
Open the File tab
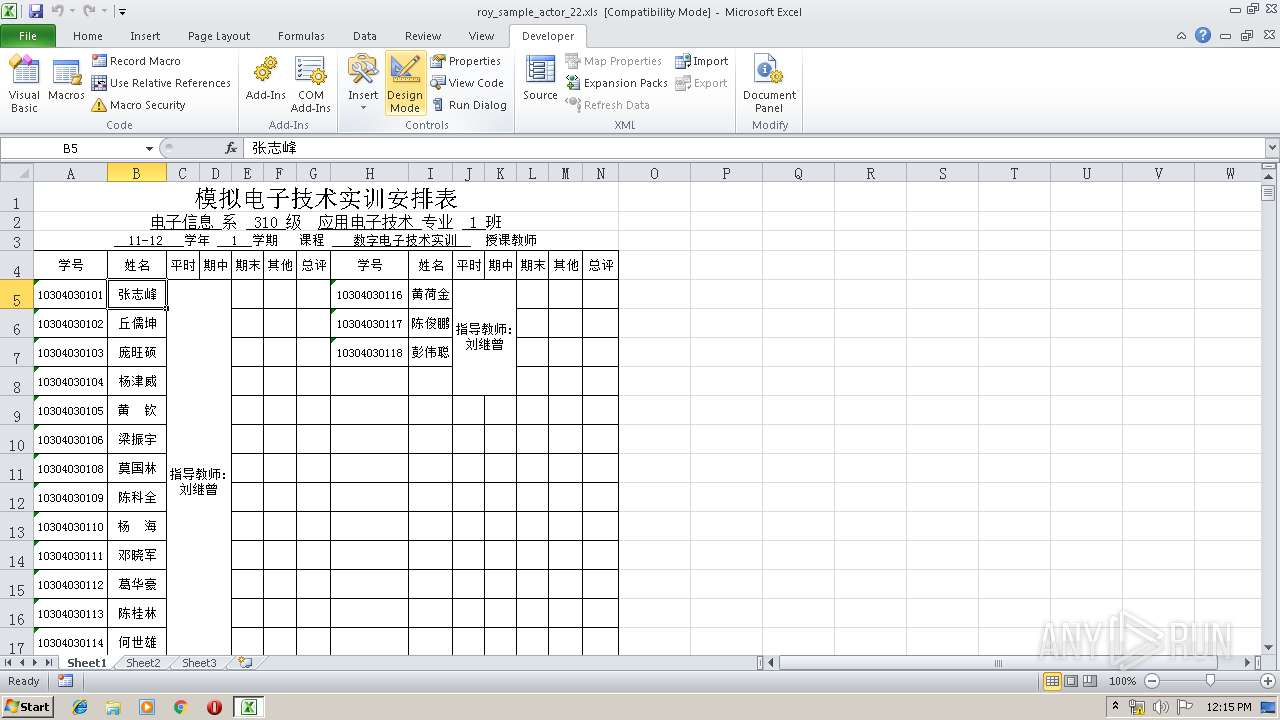tap(28, 36)
